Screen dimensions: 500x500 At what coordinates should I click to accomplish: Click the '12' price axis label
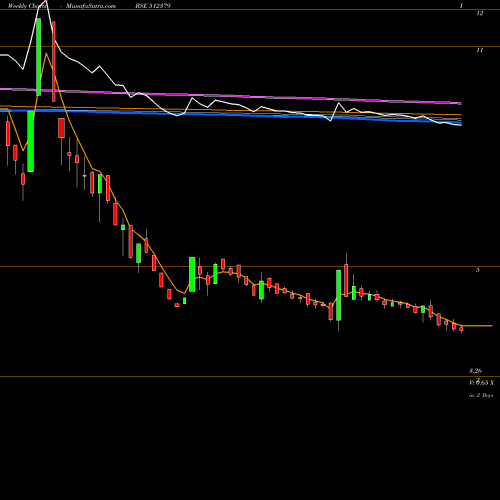click(x=479, y=14)
